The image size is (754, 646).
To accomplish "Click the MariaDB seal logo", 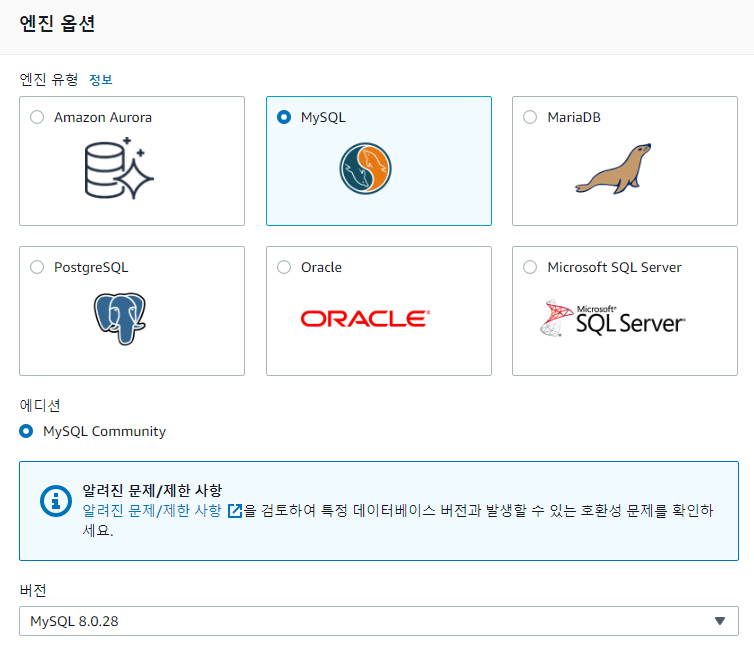I will (614, 169).
